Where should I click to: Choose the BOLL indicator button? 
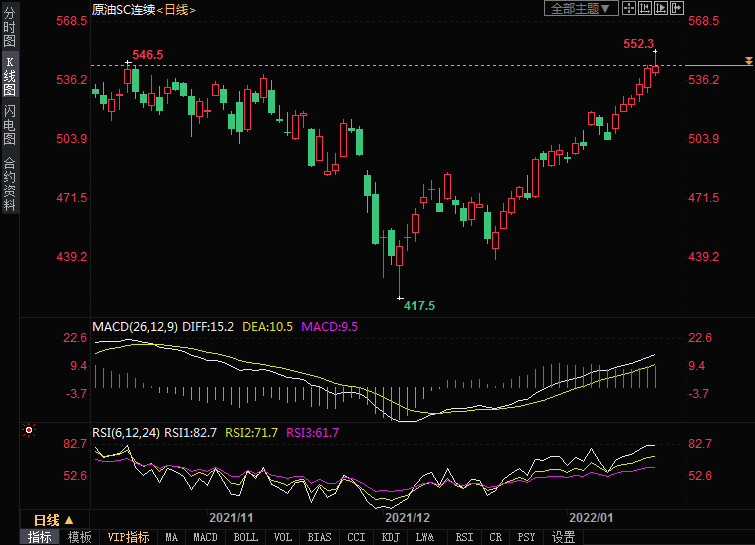245,537
